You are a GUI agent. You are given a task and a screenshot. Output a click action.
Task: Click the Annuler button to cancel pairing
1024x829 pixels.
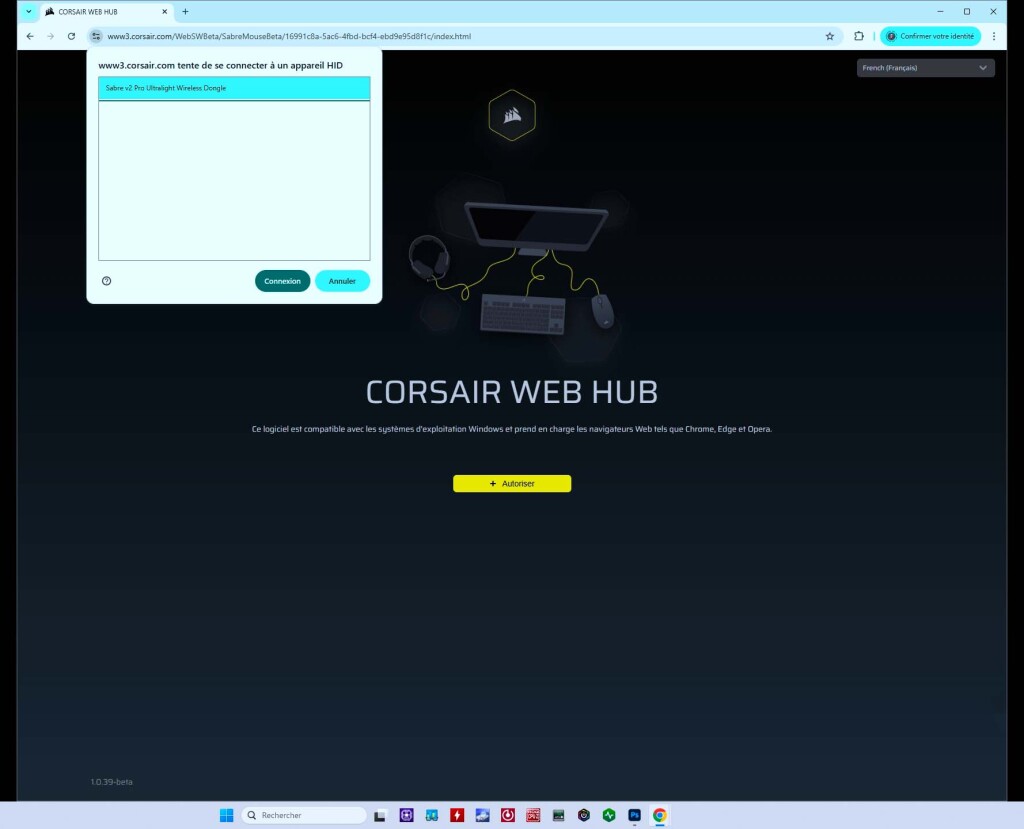click(x=342, y=281)
